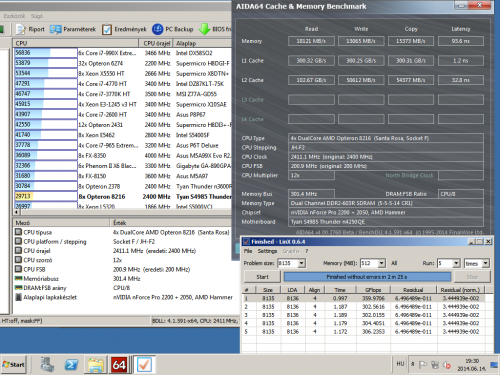Click the DRAM:FSB arány memory icon
The image size is (500, 375).
coord(18,288)
